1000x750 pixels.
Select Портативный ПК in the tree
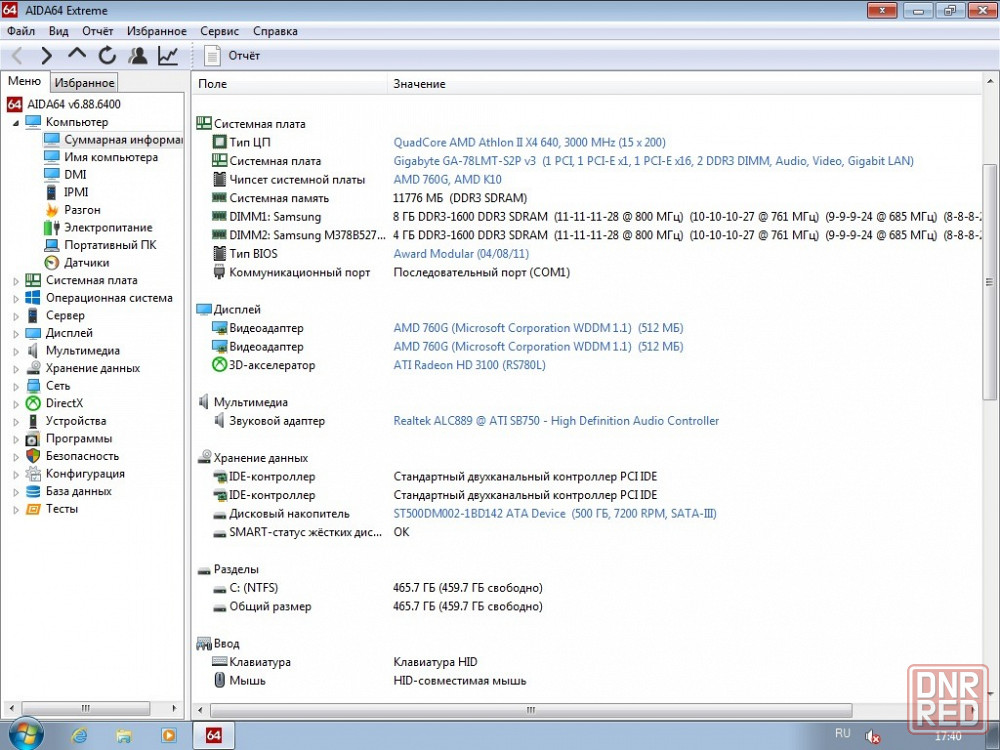tap(101, 245)
